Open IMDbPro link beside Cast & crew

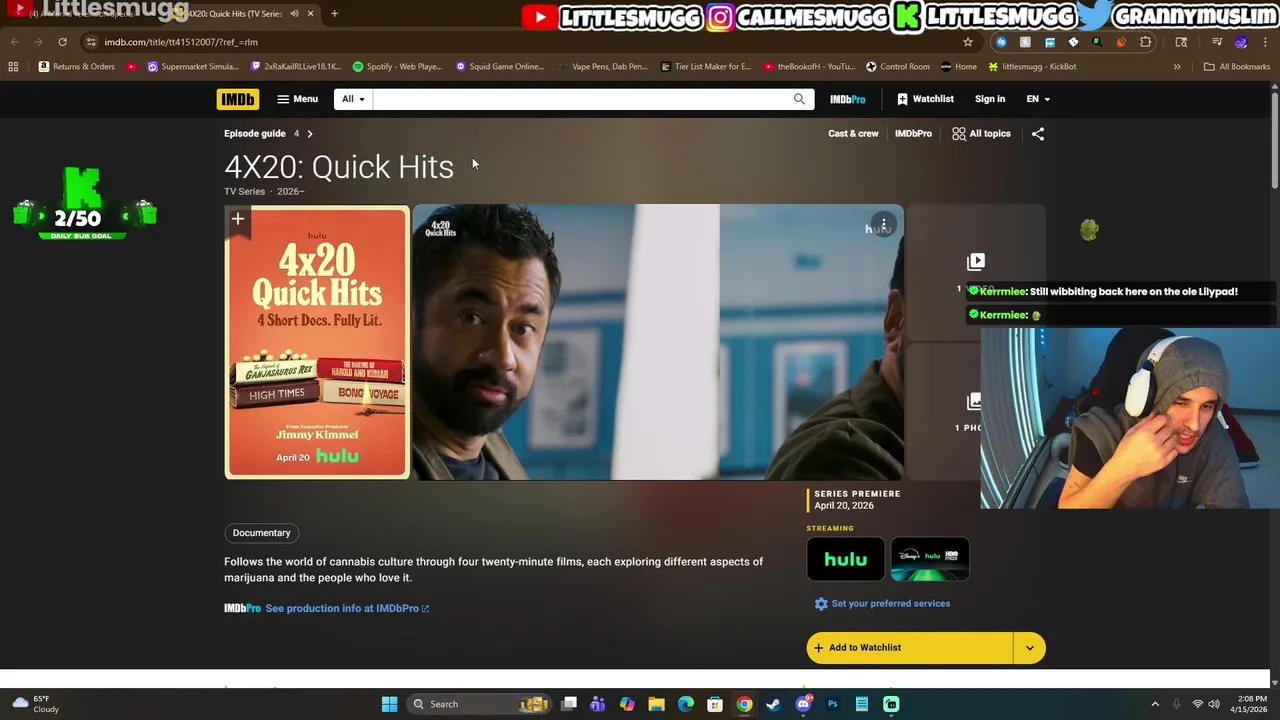(x=913, y=133)
